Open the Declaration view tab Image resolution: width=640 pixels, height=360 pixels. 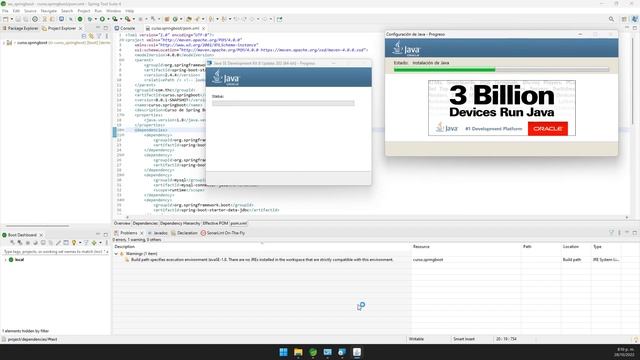click(184, 233)
